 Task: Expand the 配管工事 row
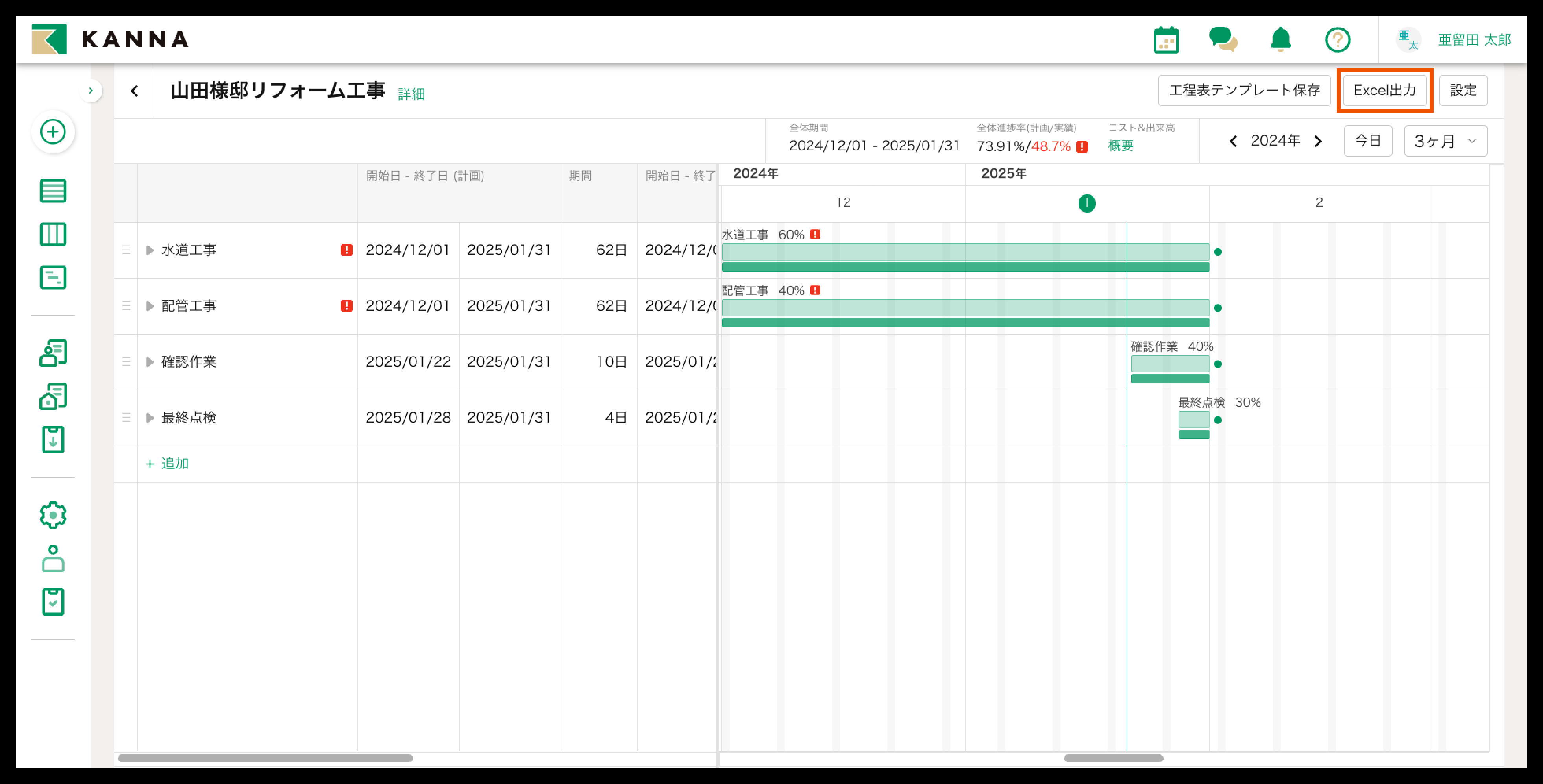point(150,306)
